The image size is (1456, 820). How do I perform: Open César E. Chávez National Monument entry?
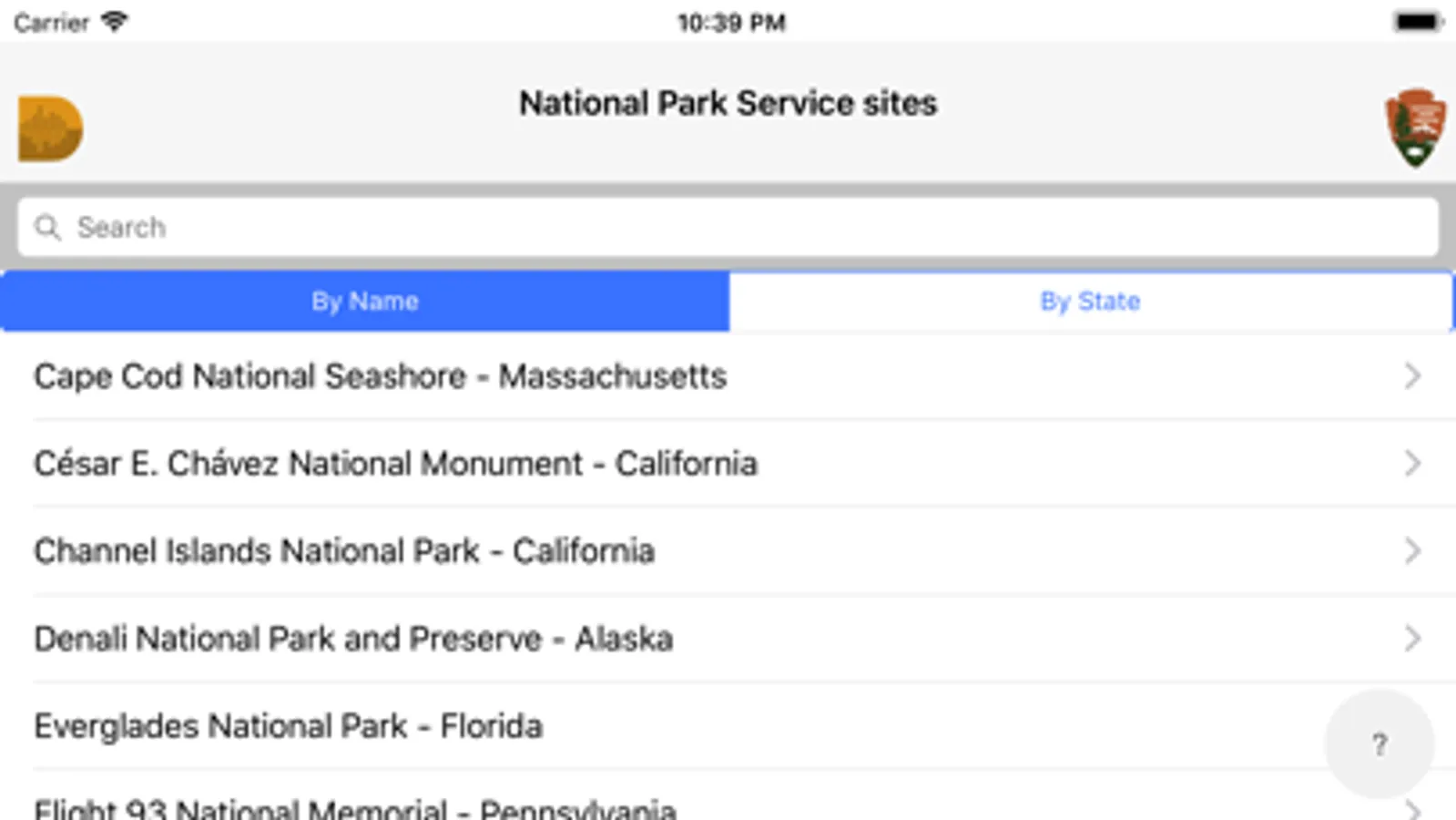pyautogui.click(x=395, y=464)
